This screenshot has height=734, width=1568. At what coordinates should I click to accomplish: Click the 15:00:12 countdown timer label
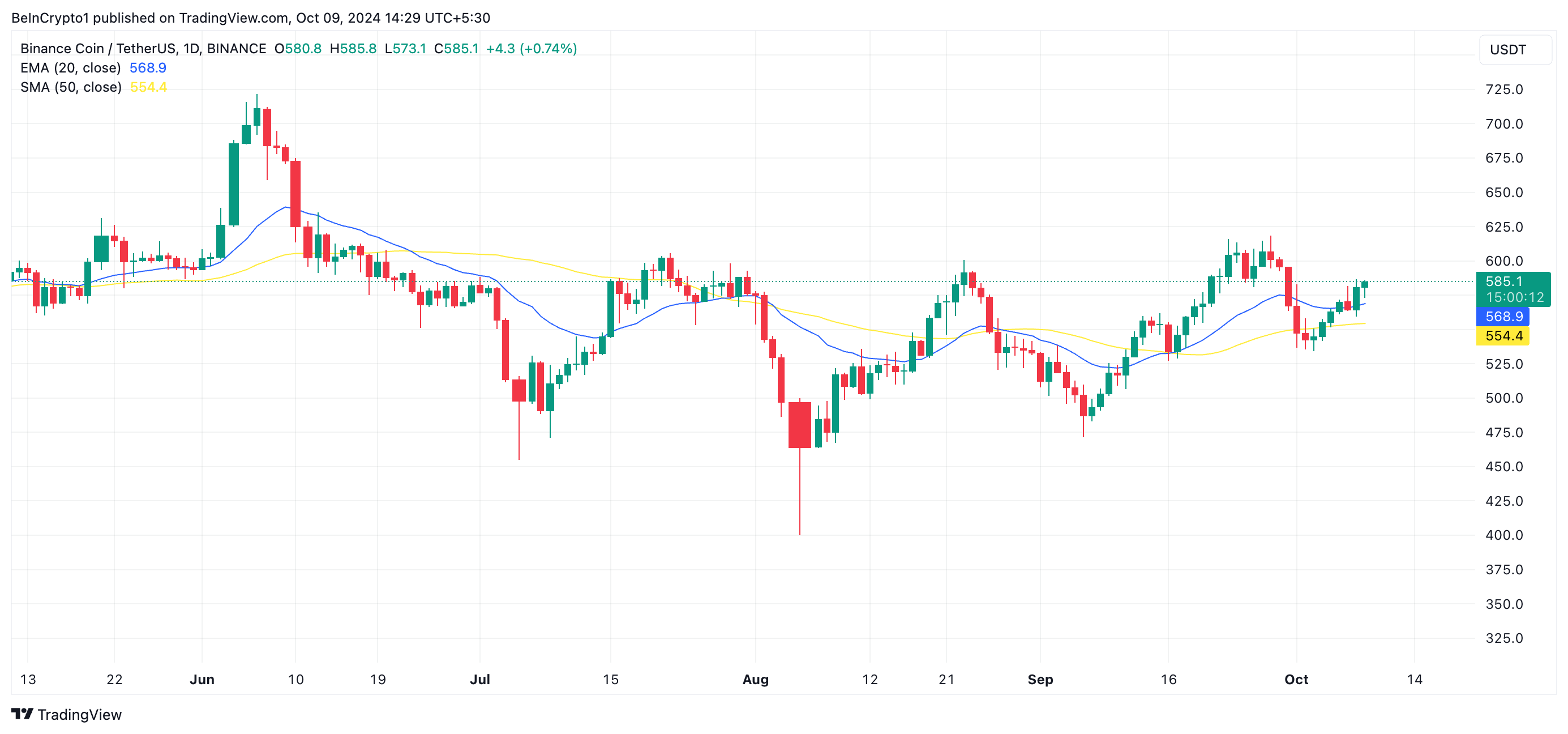pos(1514,297)
